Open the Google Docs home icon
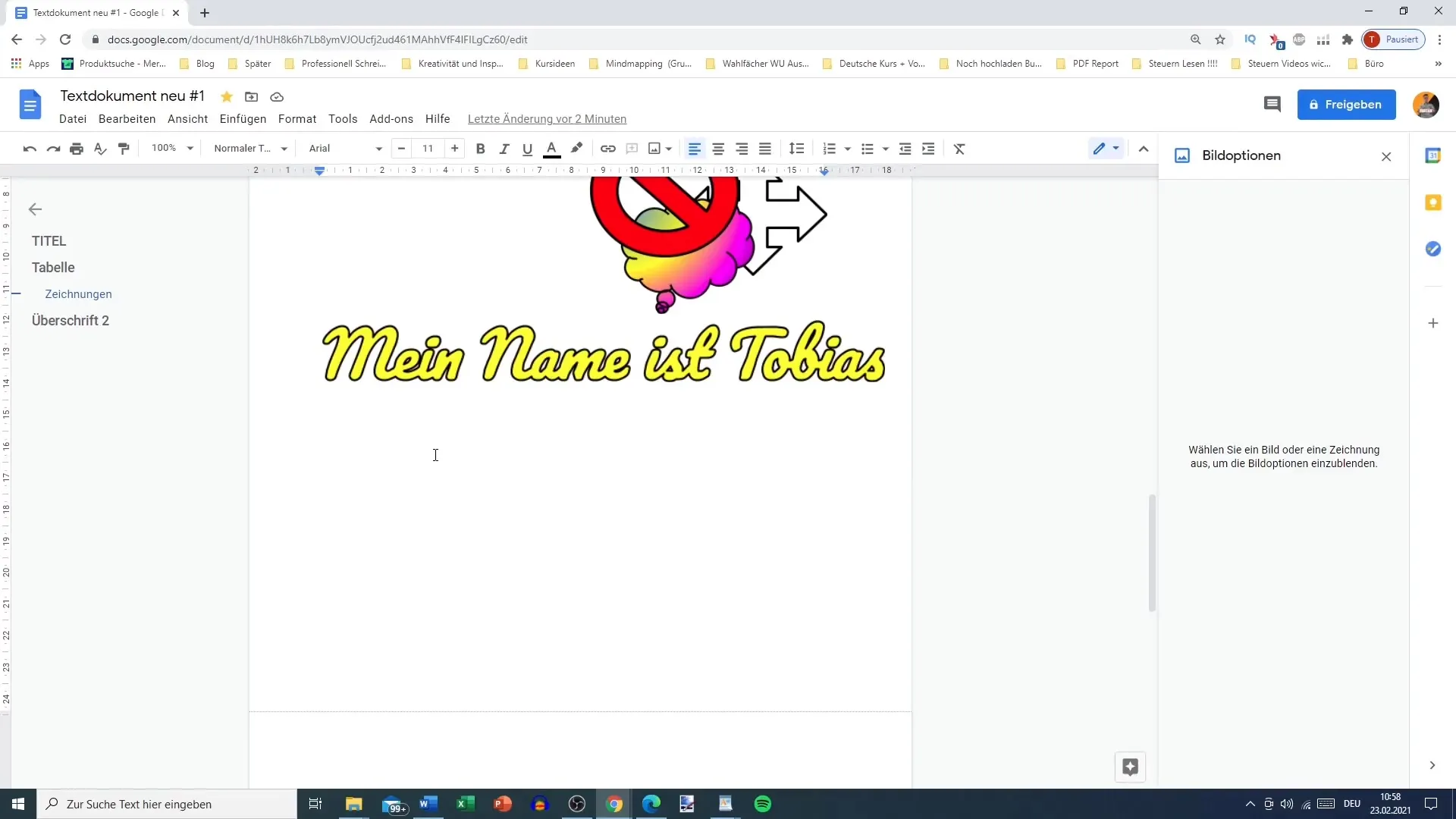This screenshot has height=819, width=1456. (x=30, y=105)
